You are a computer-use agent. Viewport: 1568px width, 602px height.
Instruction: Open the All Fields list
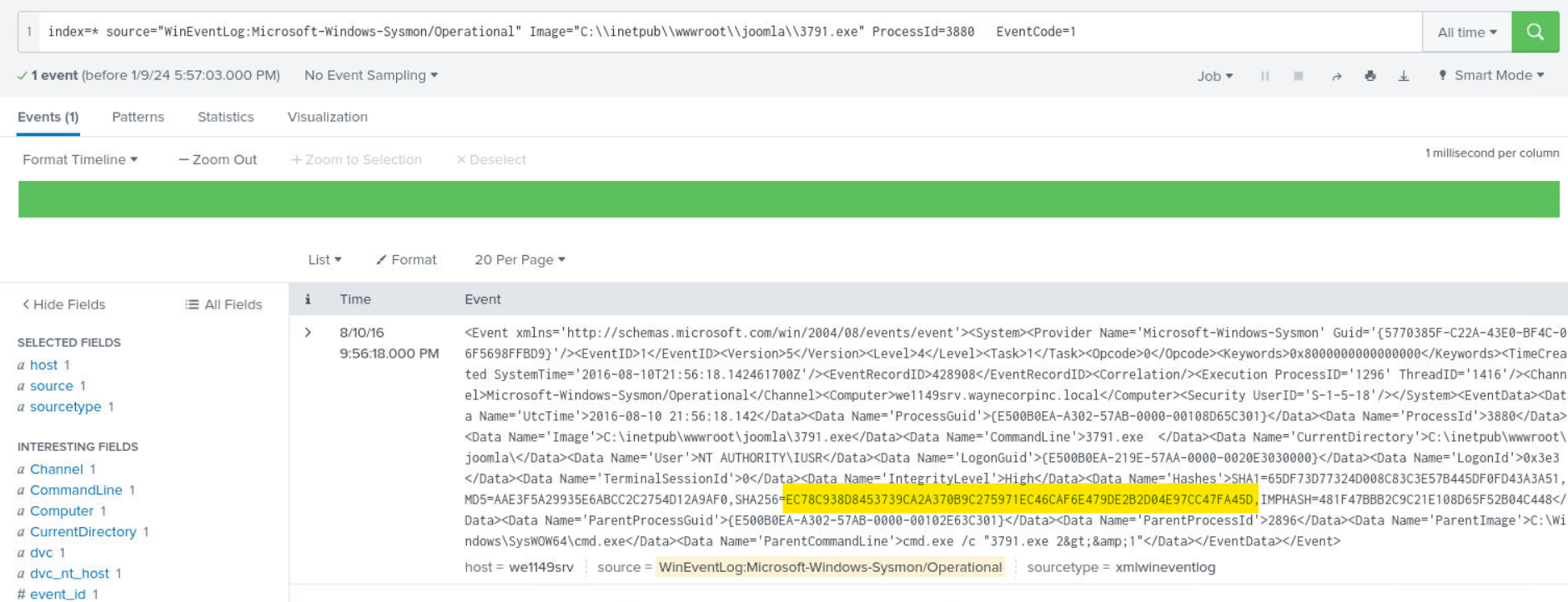224,304
